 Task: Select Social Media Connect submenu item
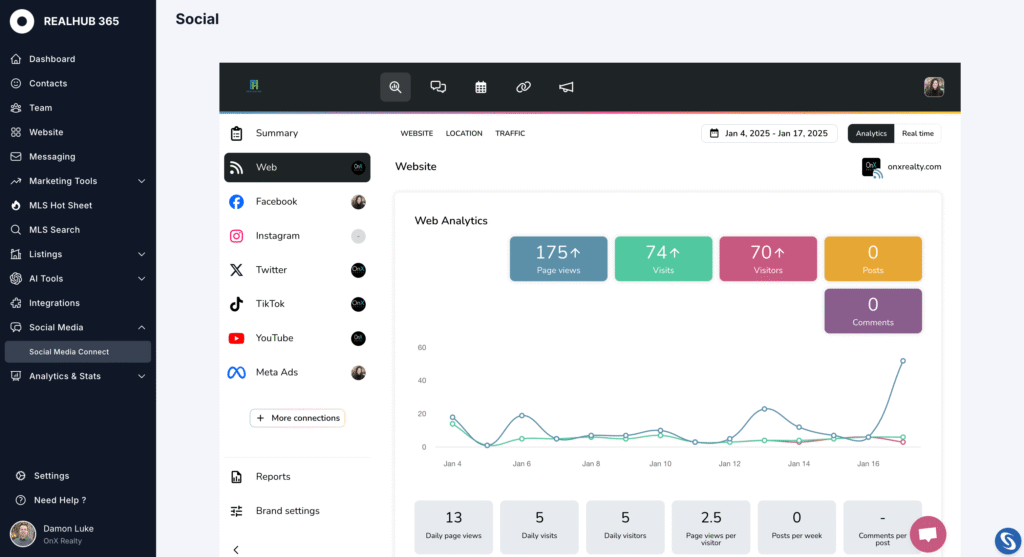tap(78, 351)
